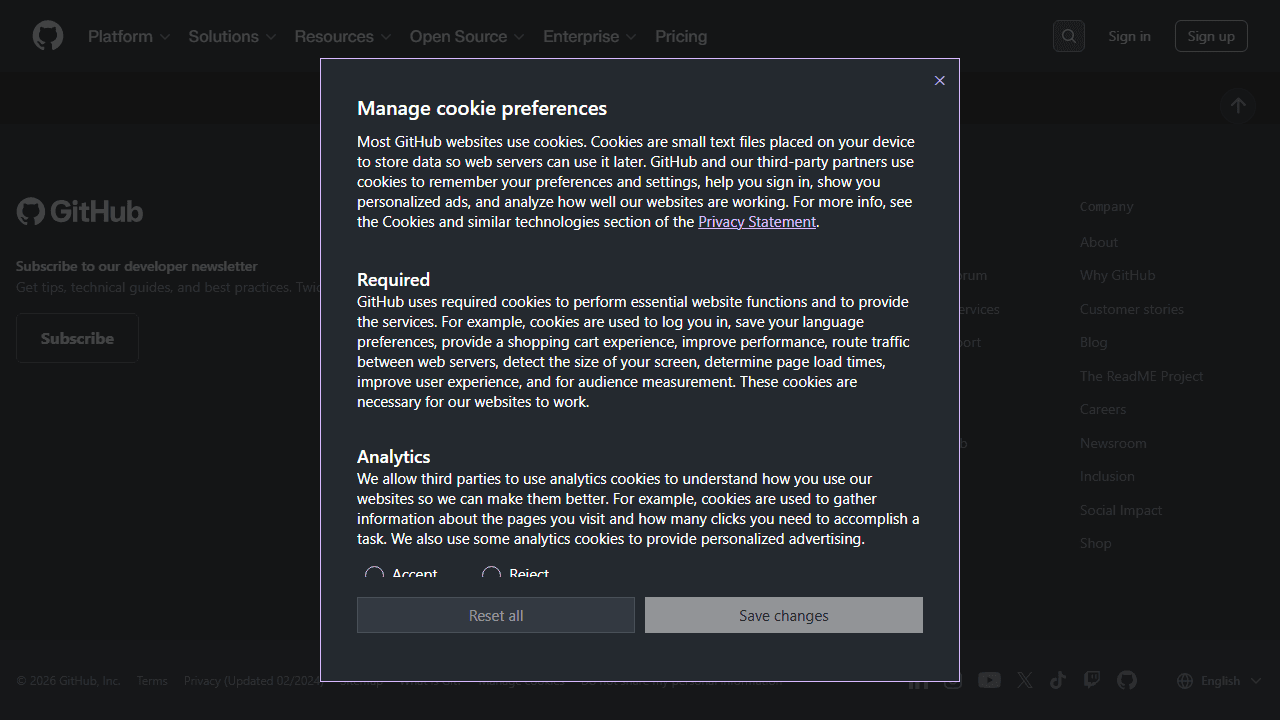Open The ReadME Project link
The width and height of the screenshot is (1280, 720).
pyautogui.click(x=1141, y=376)
